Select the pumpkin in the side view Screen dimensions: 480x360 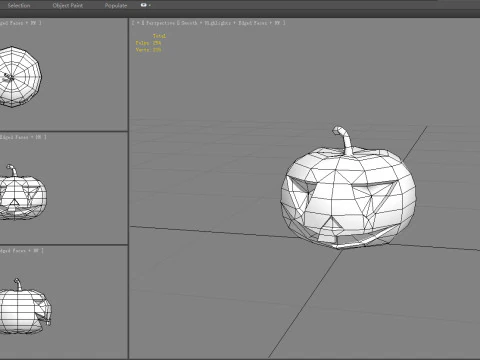pos(25,308)
